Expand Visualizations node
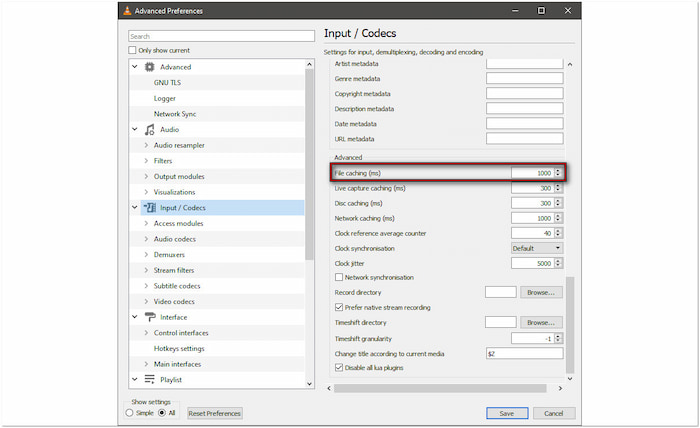 [146, 192]
